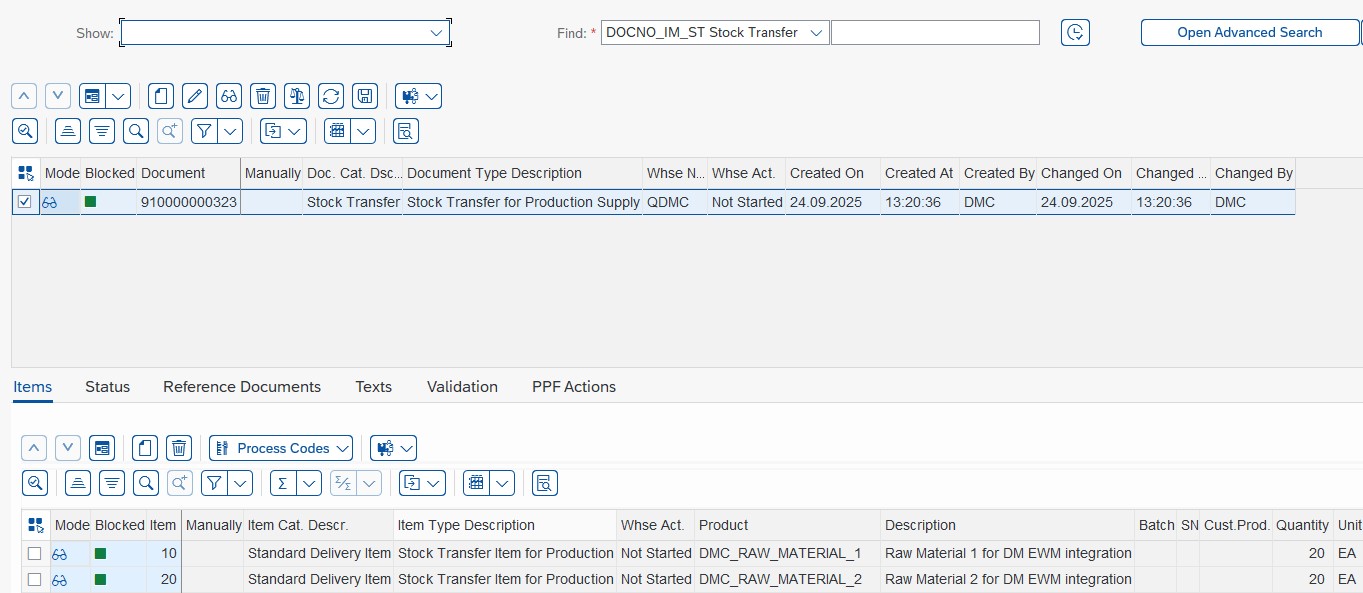Image resolution: width=1363 pixels, height=593 pixels.
Task: Click the floppy disk save icon
Action: pyautogui.click(x=365, y=96)
